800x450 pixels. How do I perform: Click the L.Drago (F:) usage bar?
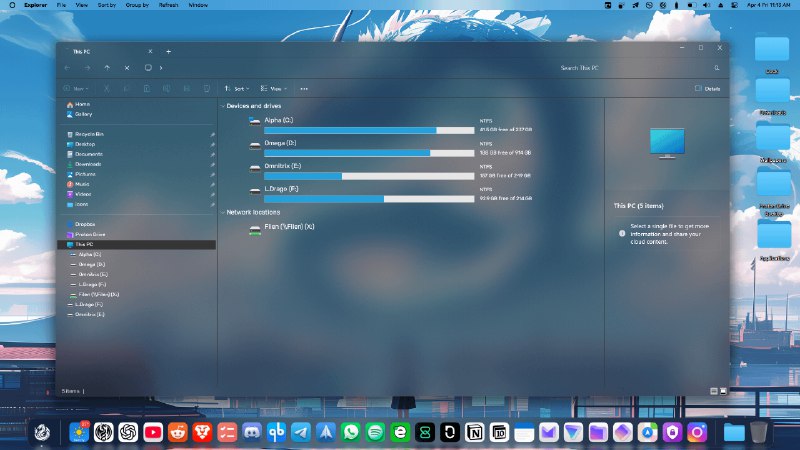point(369,199)
